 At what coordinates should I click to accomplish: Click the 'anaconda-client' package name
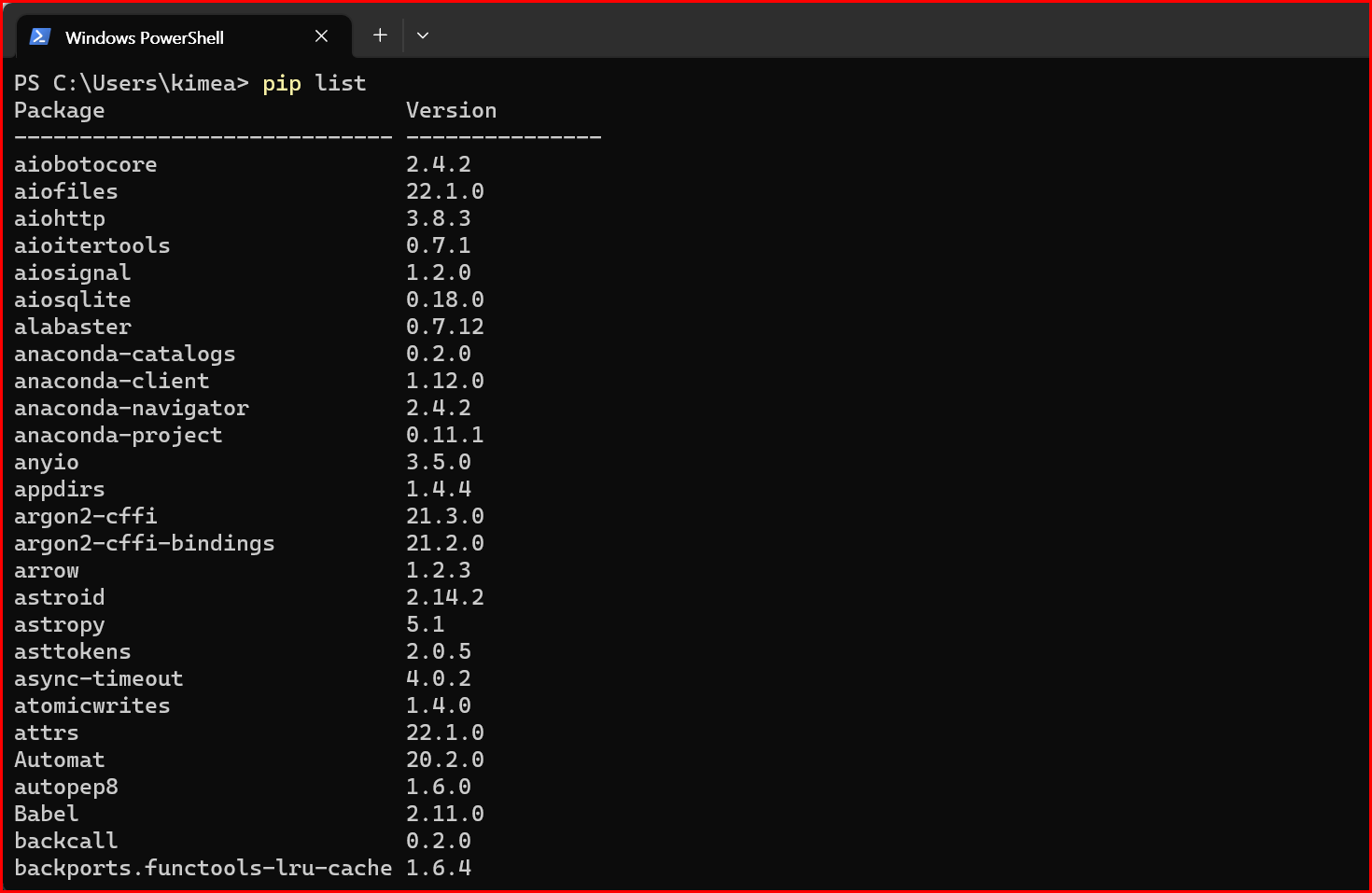point(111,381)
